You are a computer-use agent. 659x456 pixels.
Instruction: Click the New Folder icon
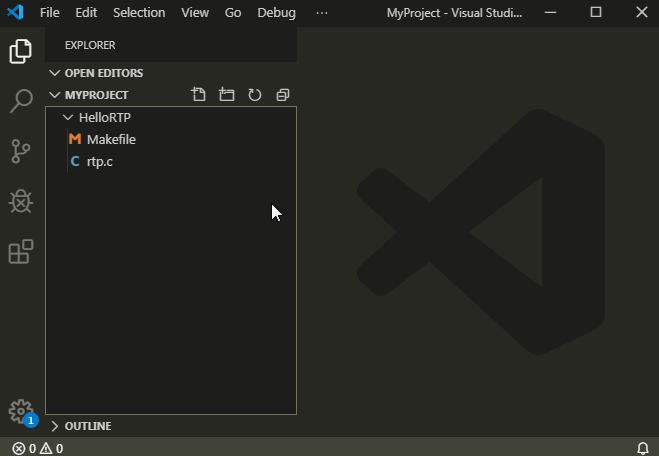tap(227, 95)
